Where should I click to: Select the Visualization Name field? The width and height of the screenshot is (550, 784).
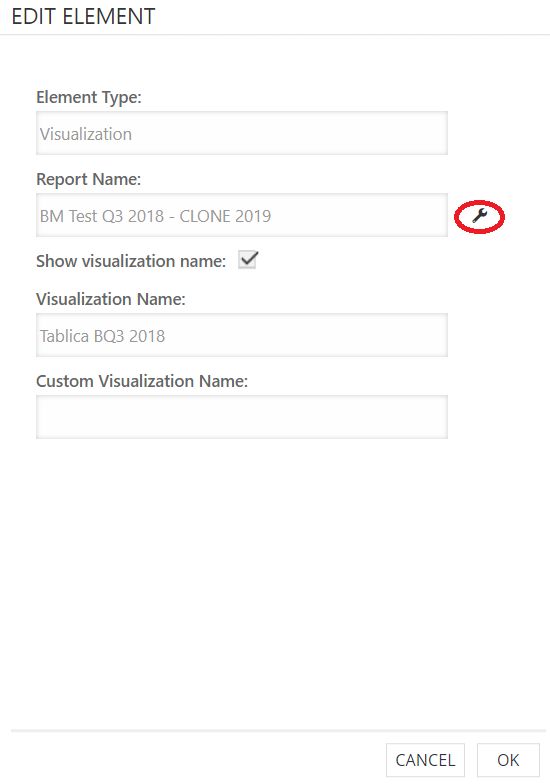pos(242,335)
